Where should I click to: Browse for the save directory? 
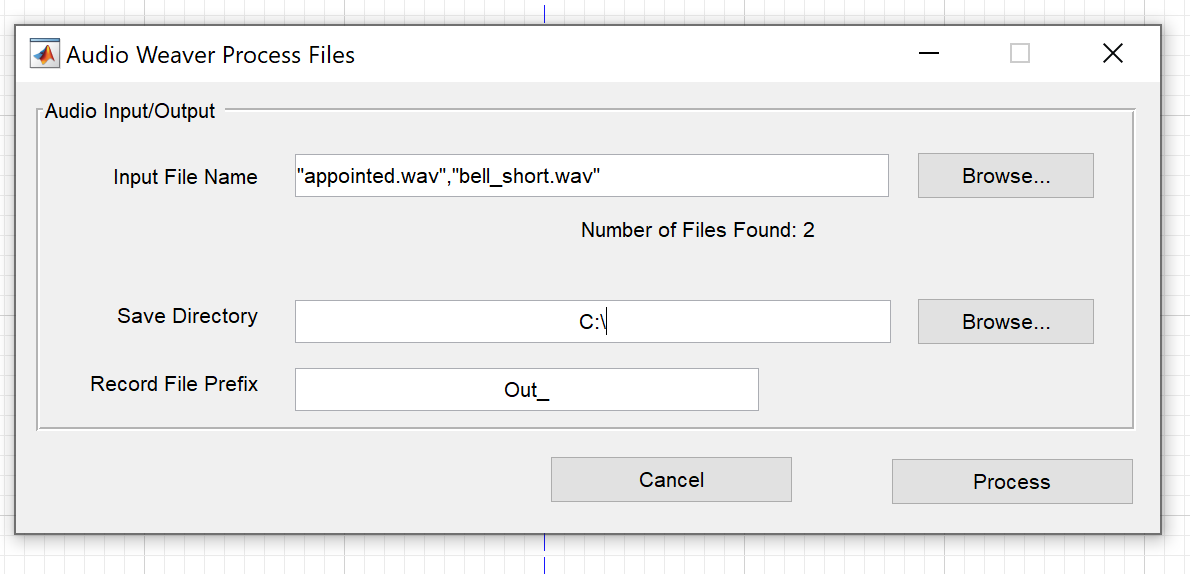coord(1005,322)
